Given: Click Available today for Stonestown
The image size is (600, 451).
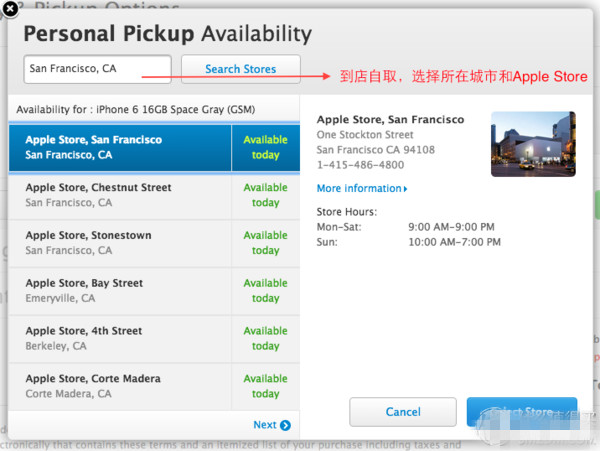Looking at the screenshot, I should click(x=265, y=243).
